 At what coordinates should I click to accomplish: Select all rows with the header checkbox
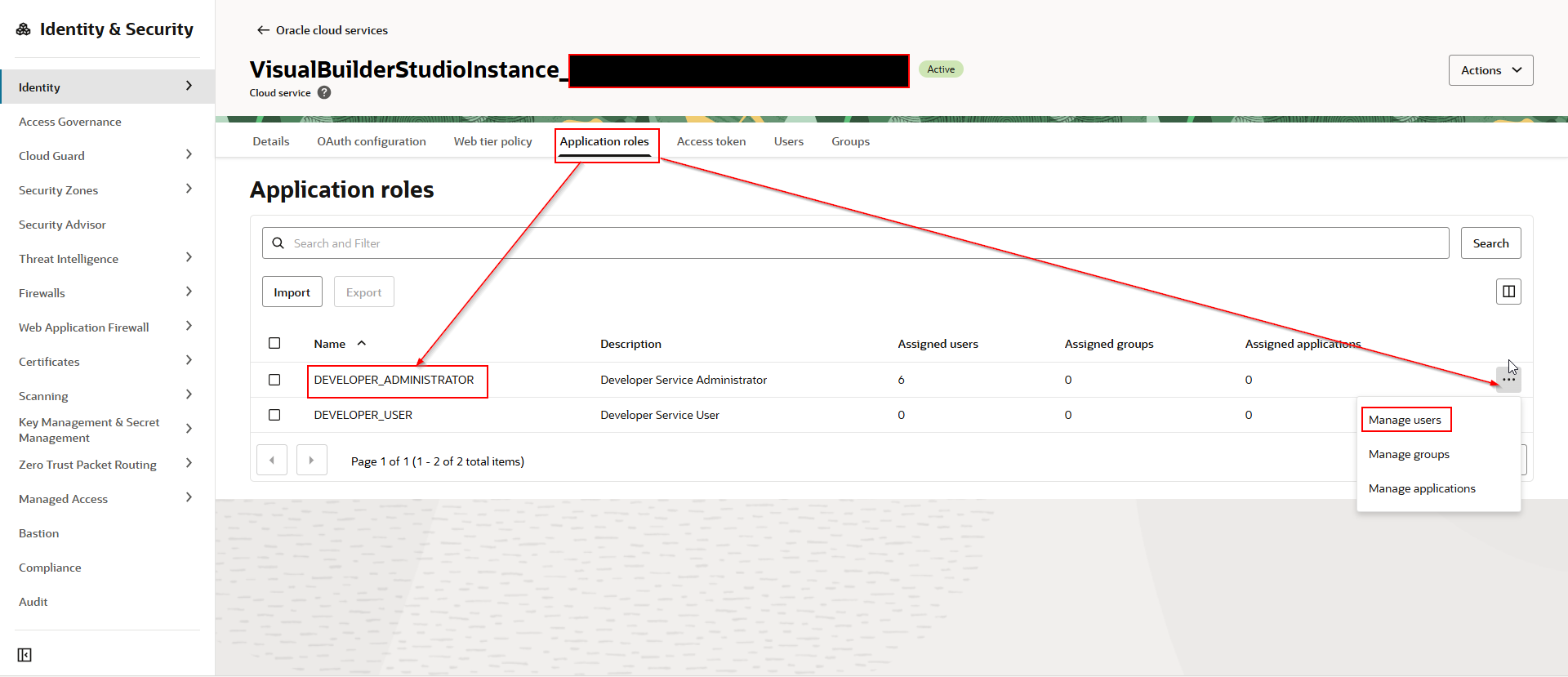tap(274, 343)
